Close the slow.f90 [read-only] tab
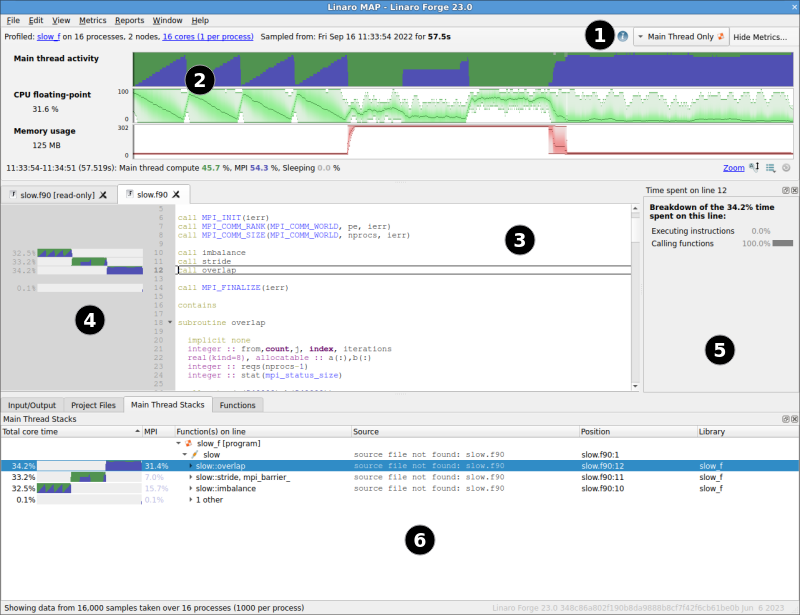The image size is (800, 615). click(x=103, y=195)
